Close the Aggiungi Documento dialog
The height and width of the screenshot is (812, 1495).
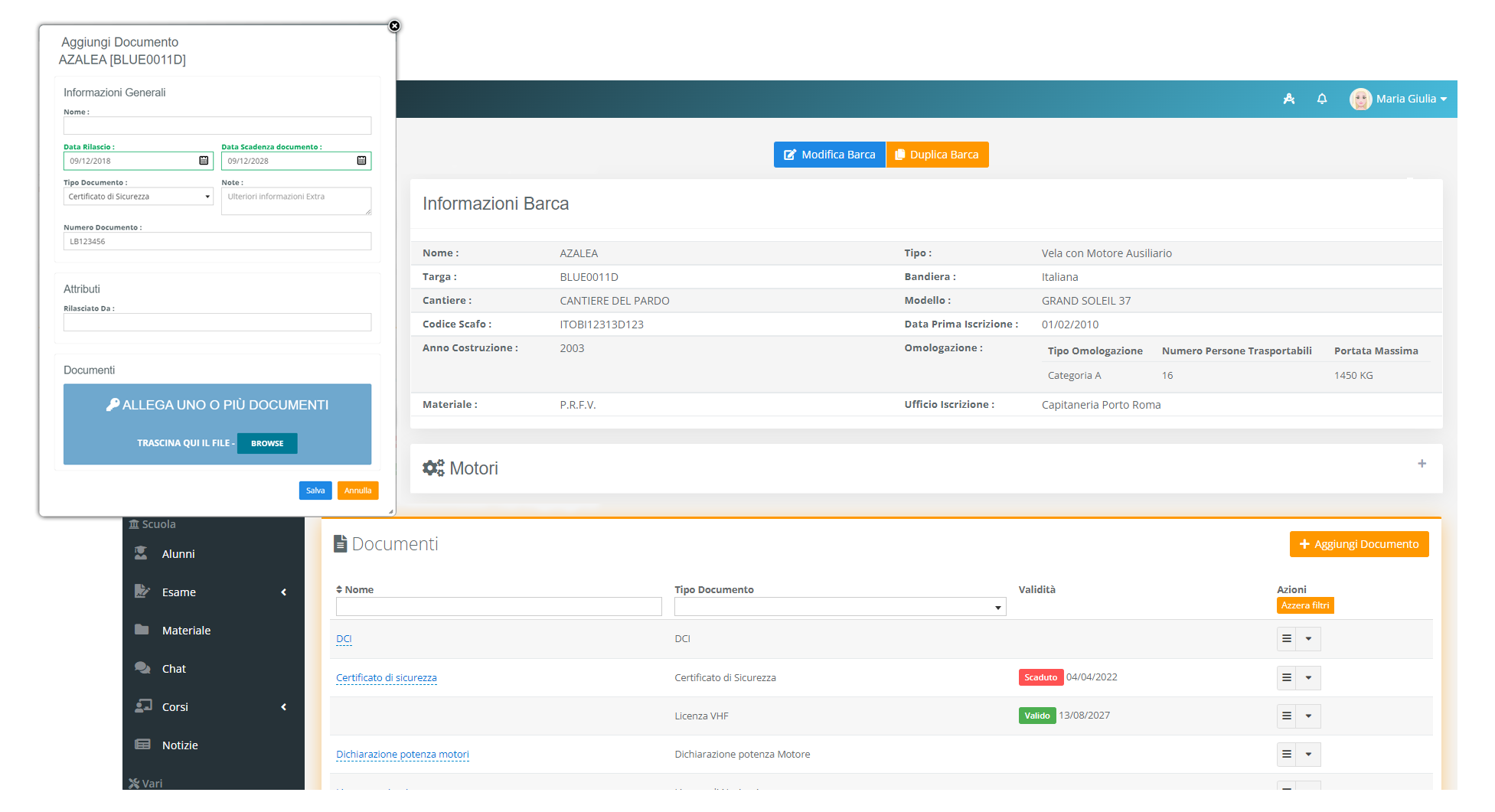coord(394,26)
